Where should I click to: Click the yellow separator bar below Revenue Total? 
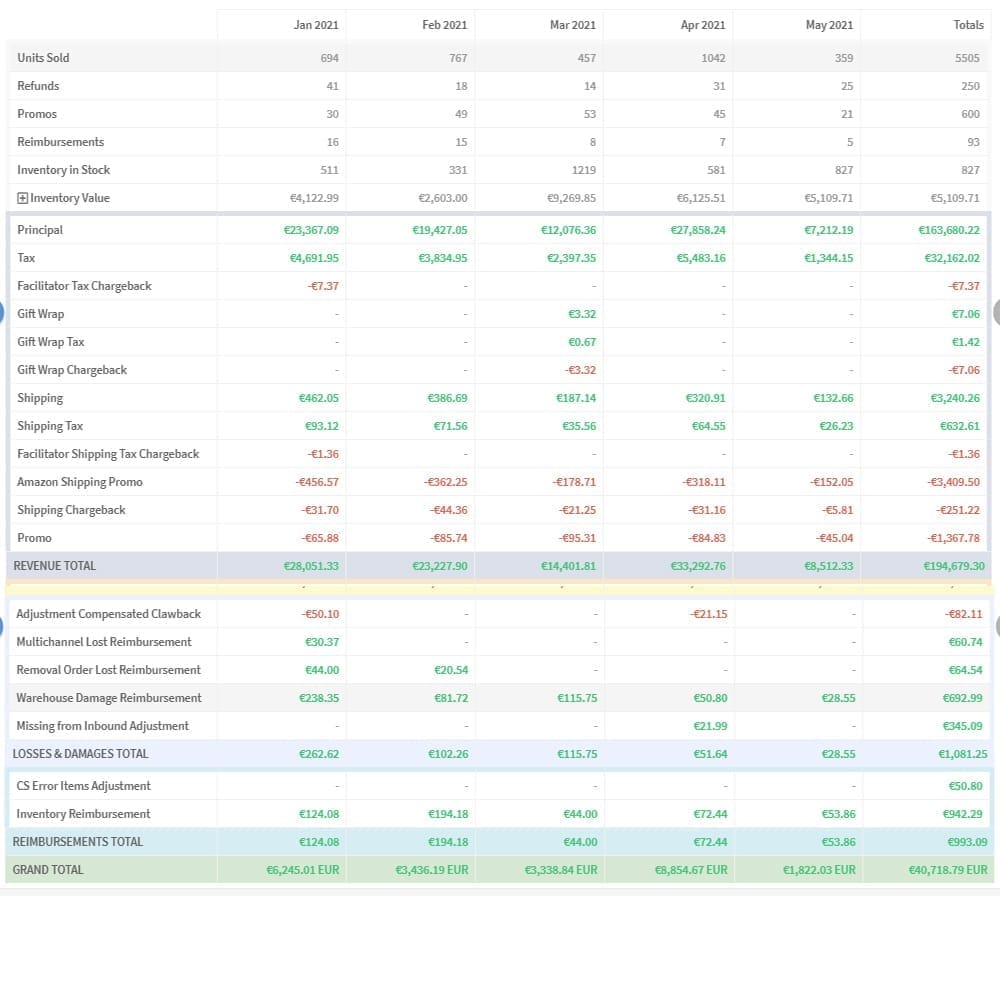point(500,589)
